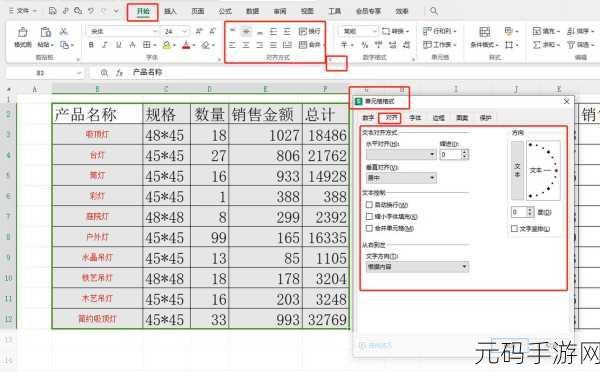The width and height of the screenshot is (600, 372).
Task: Click the justify alignment icon
Action: [x=273, y=45]
